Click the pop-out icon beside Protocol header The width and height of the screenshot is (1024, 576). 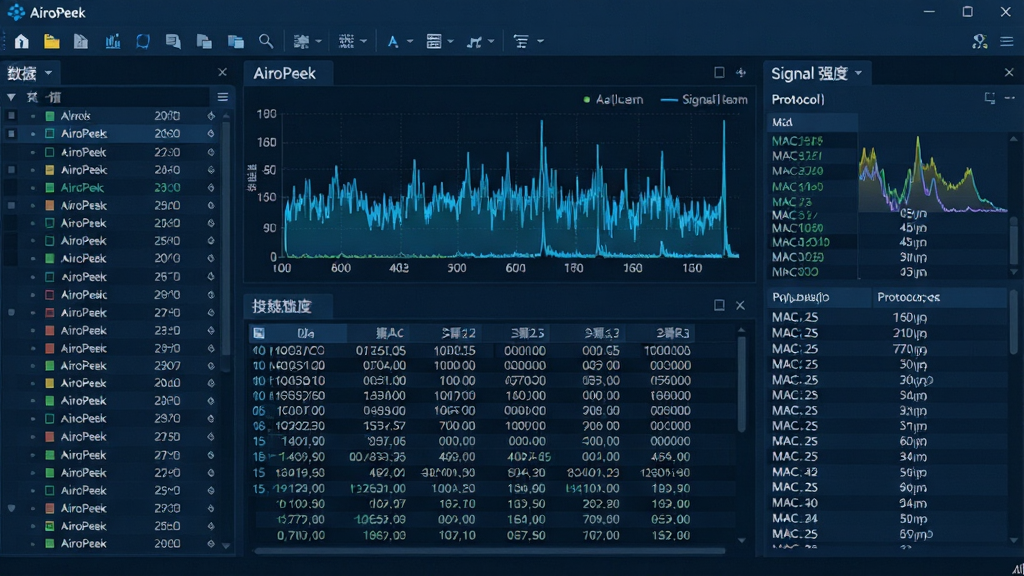[990, 99]
